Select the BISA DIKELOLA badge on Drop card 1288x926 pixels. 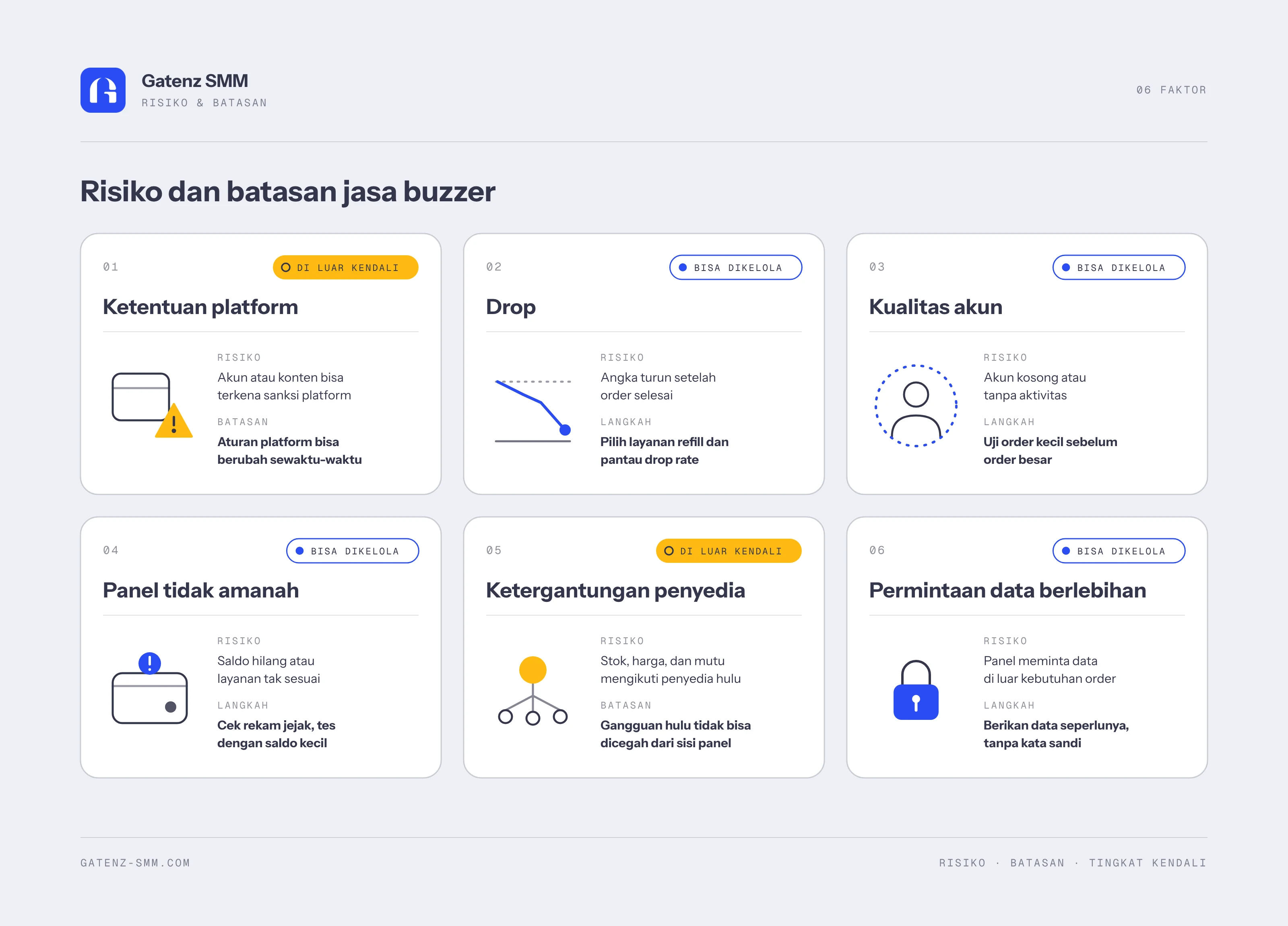pos(735,268)
